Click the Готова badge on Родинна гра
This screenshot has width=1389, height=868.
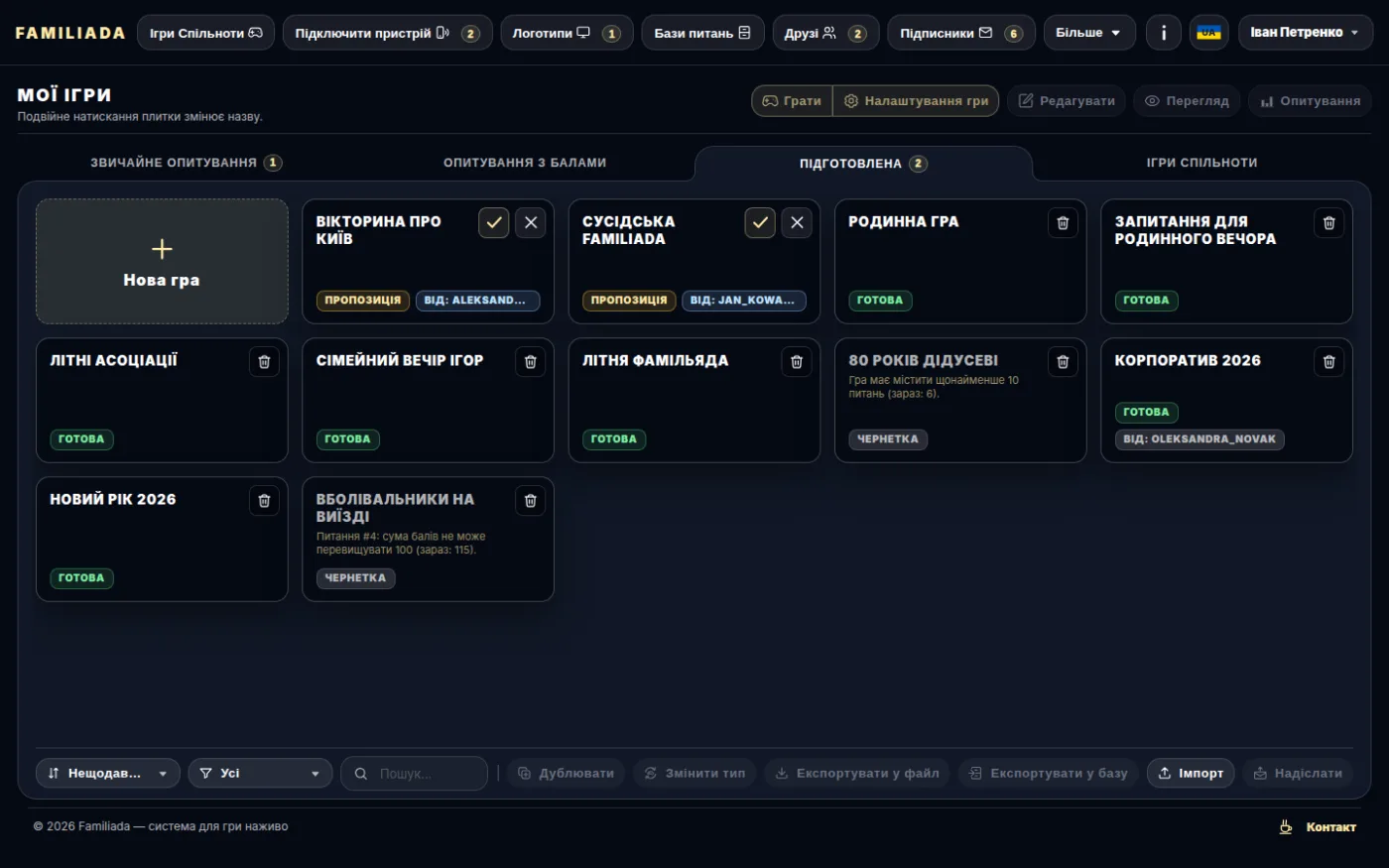[880, 301]
